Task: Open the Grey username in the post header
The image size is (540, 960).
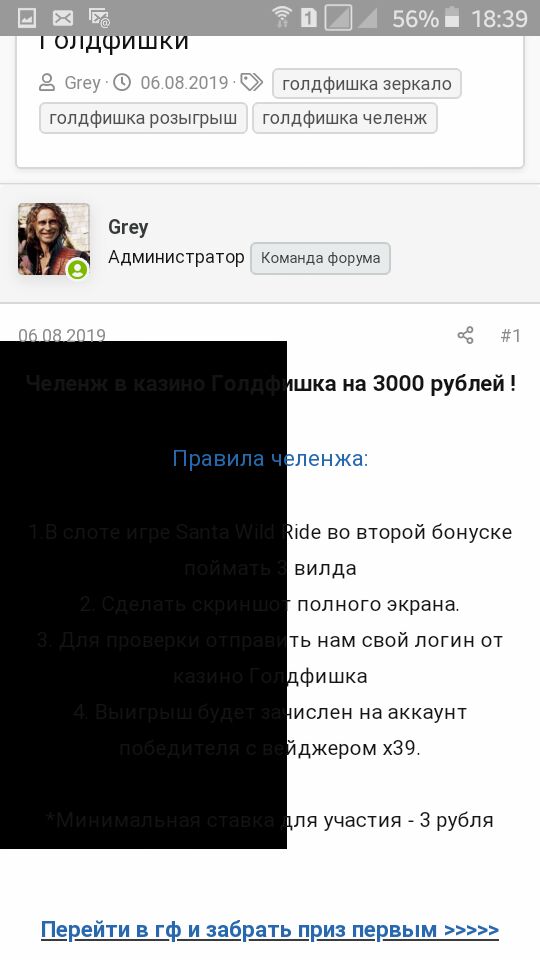Action: click(128, 227)
